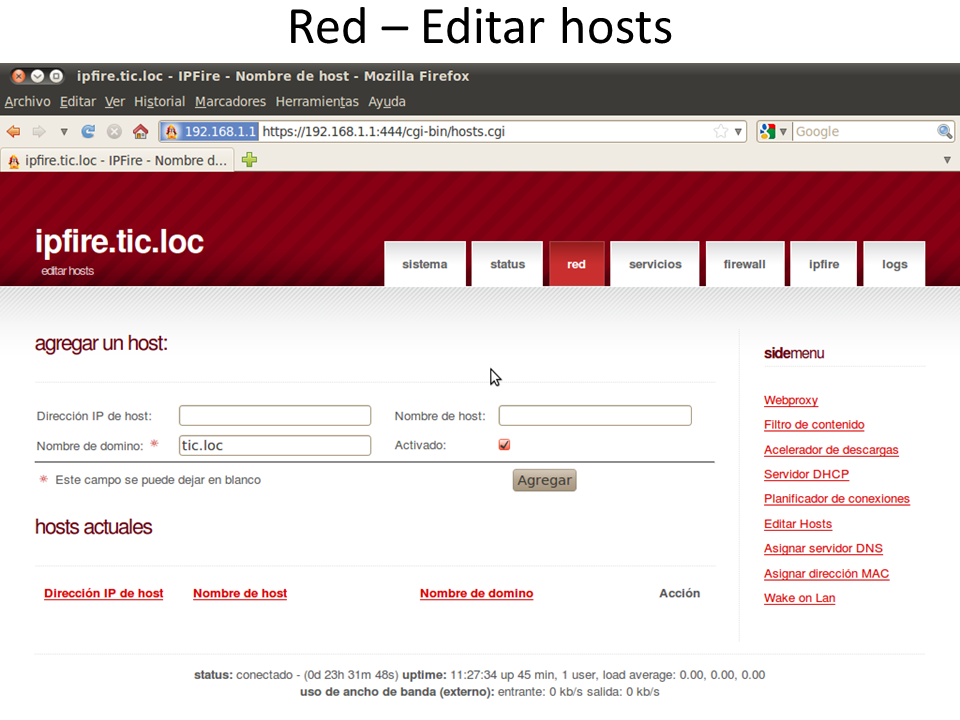Click the browser back arrow
Screen dimensions: 960x720
point(14,132)
